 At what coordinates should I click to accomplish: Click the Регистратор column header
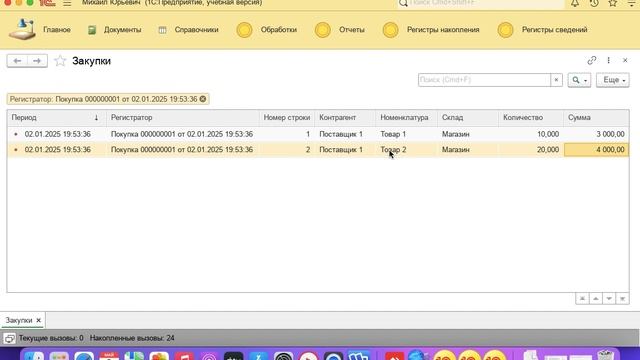click(182, 118)
